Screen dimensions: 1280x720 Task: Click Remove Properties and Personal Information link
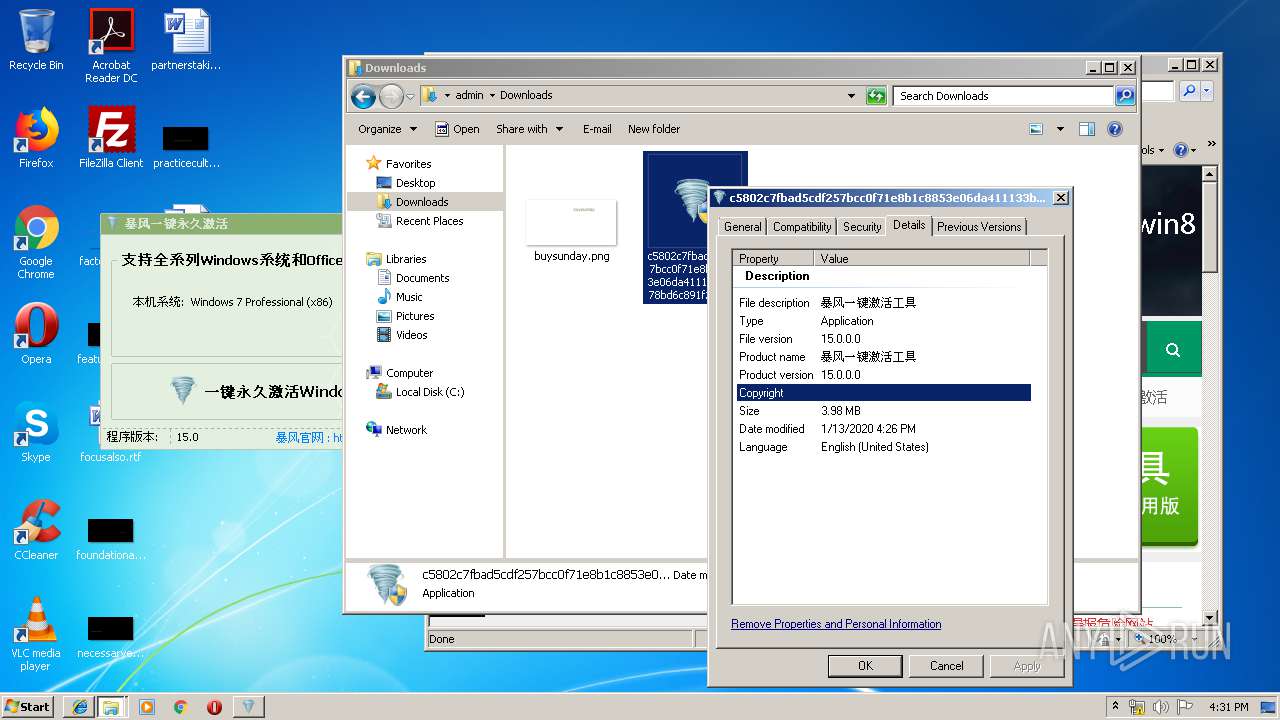click(x=836, y=624)
